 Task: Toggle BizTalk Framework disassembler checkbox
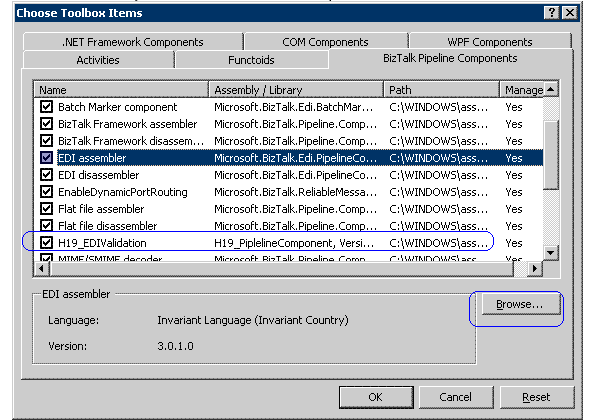pyautogui.click(x=47, y=141)
